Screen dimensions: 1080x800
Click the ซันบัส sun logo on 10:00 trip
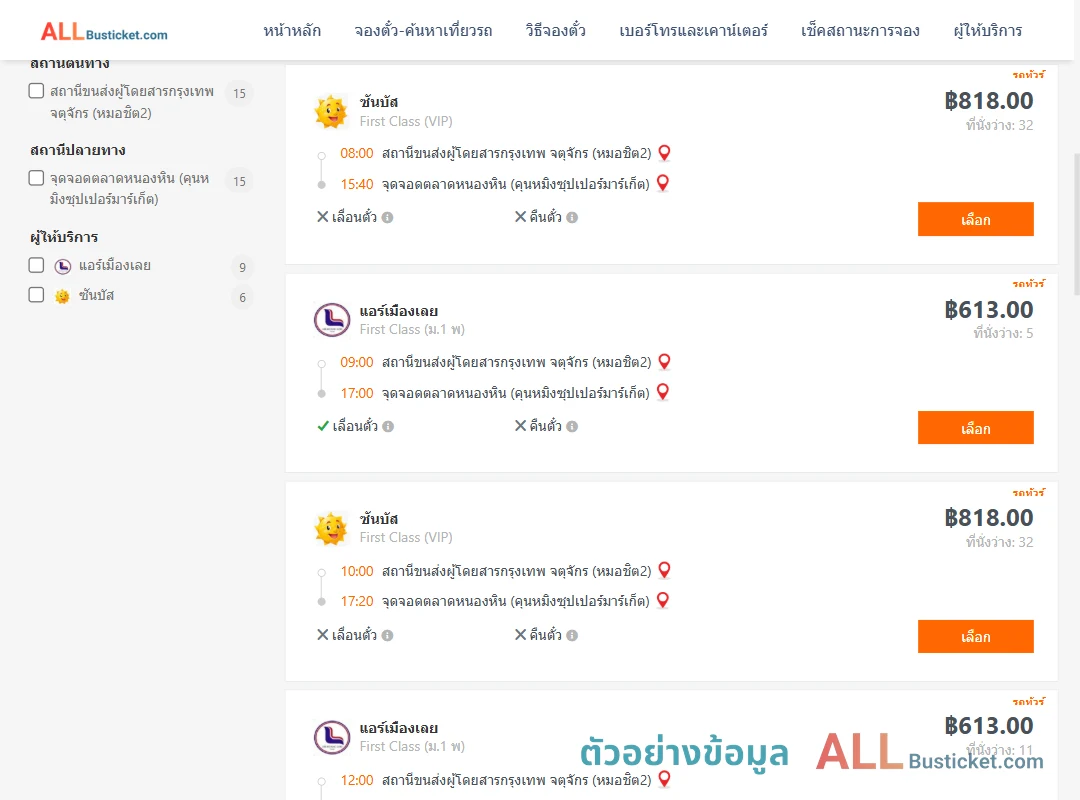coord(331,529)
